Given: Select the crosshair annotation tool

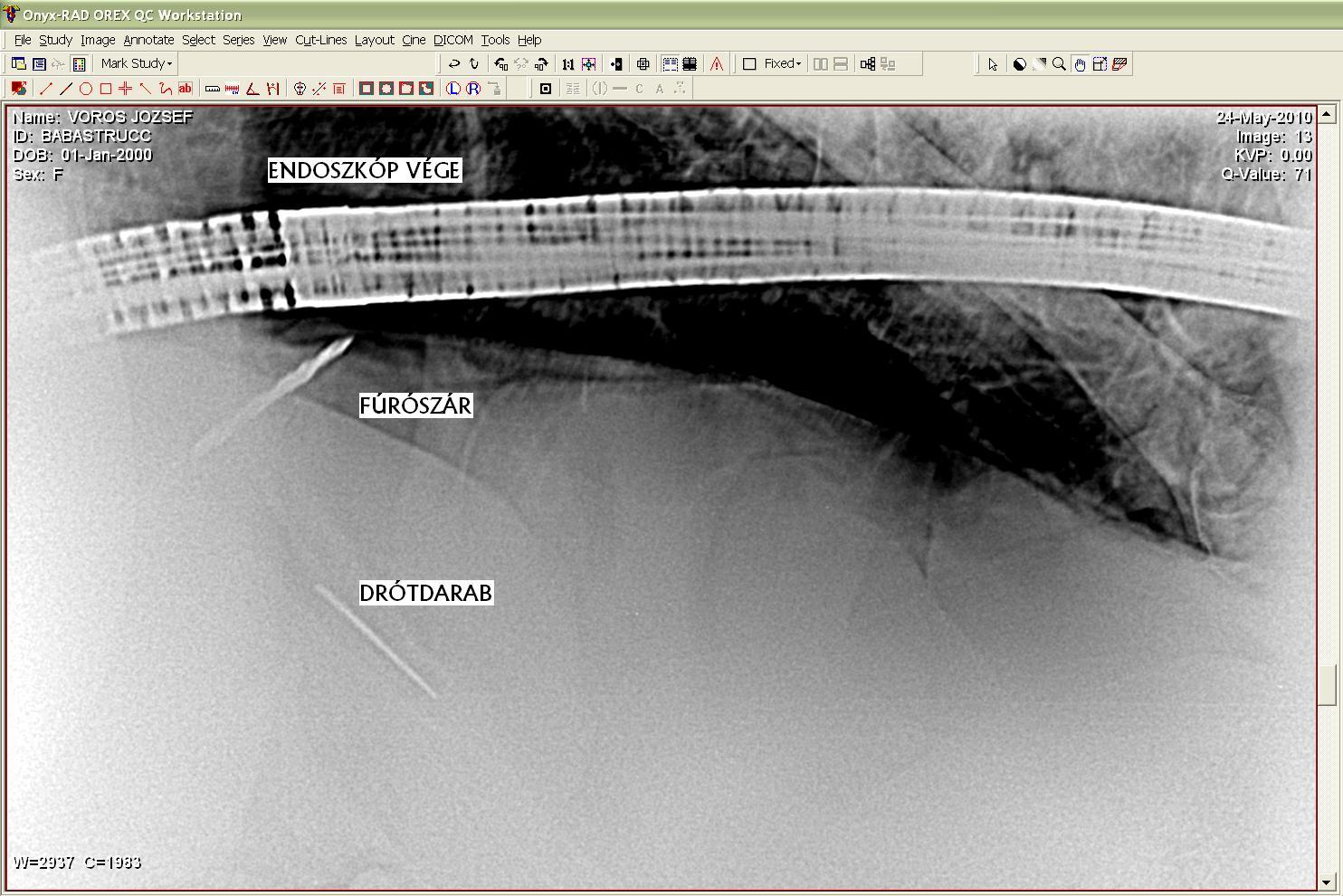Looking at the screenshot, I should (x=125, y=89).
